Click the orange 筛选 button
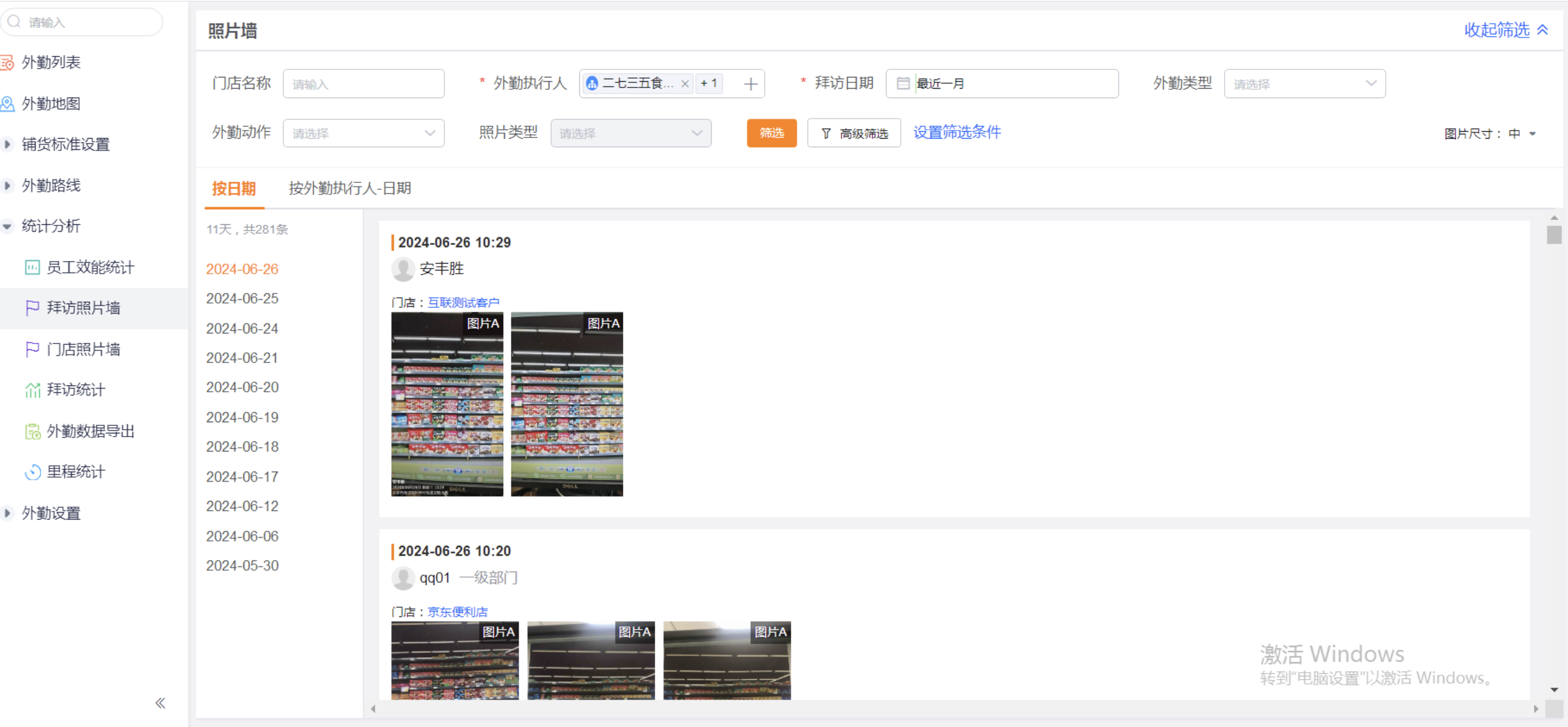 pyautogui.click(x=772, y=133)
